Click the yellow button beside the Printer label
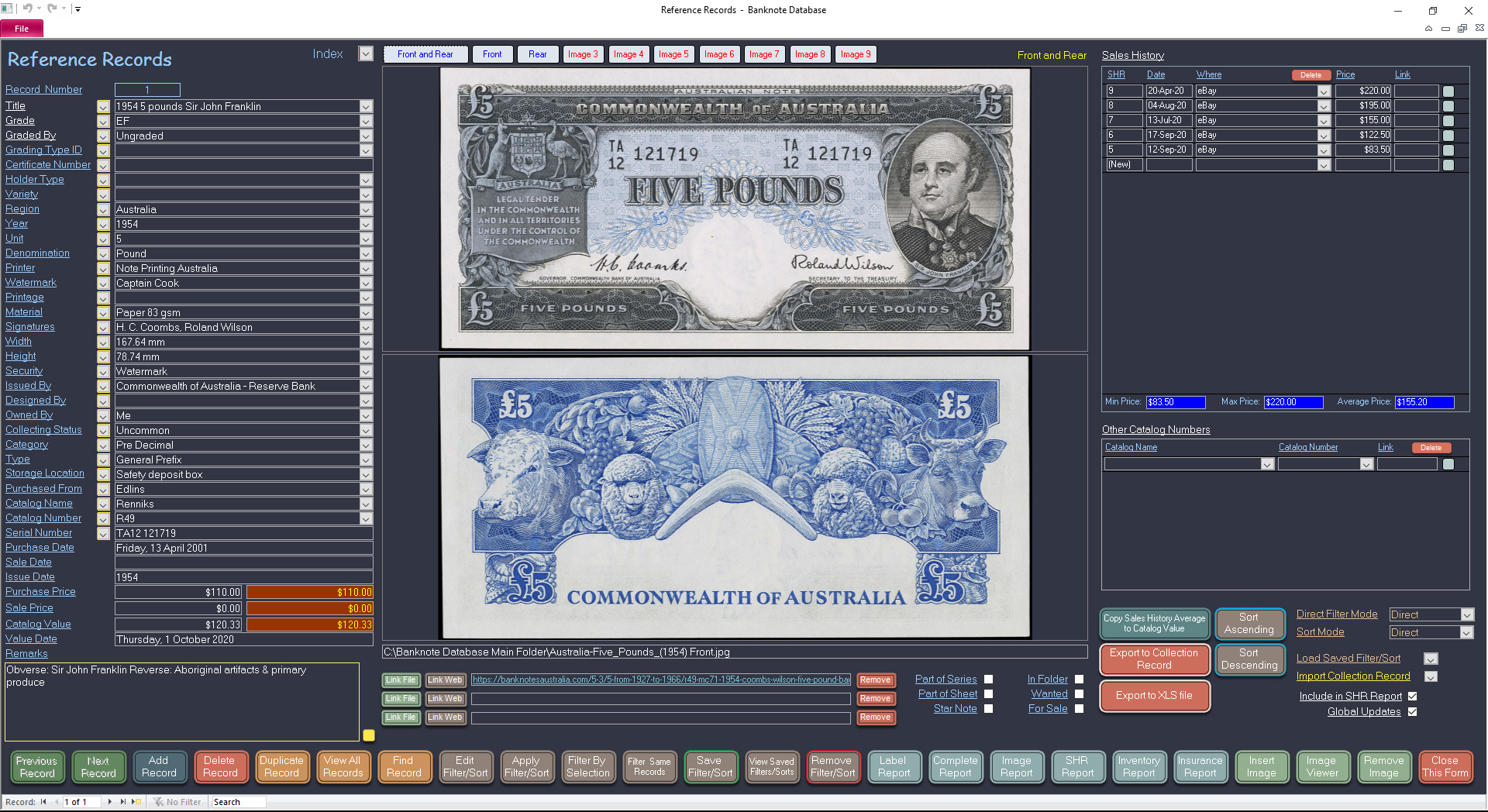 coord(103,269)
